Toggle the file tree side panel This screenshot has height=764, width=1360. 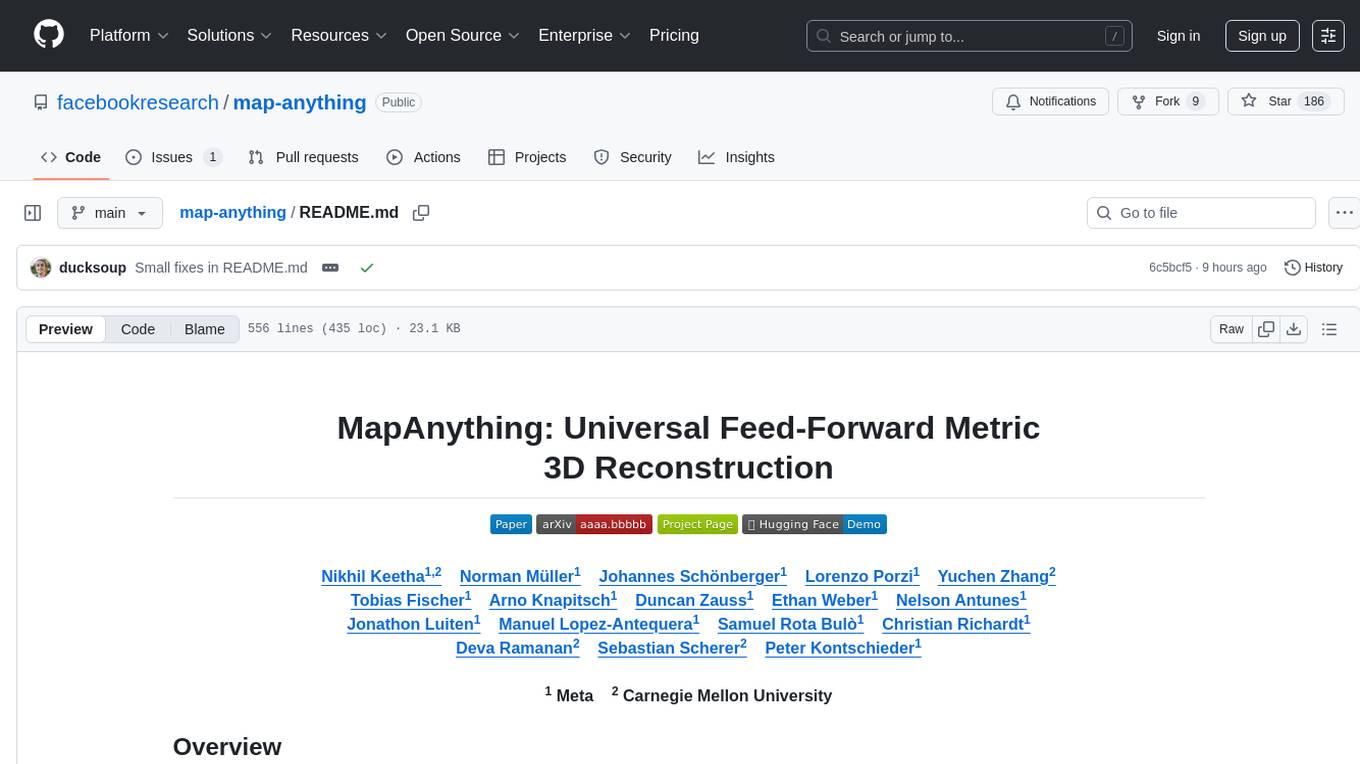(33, 213)
